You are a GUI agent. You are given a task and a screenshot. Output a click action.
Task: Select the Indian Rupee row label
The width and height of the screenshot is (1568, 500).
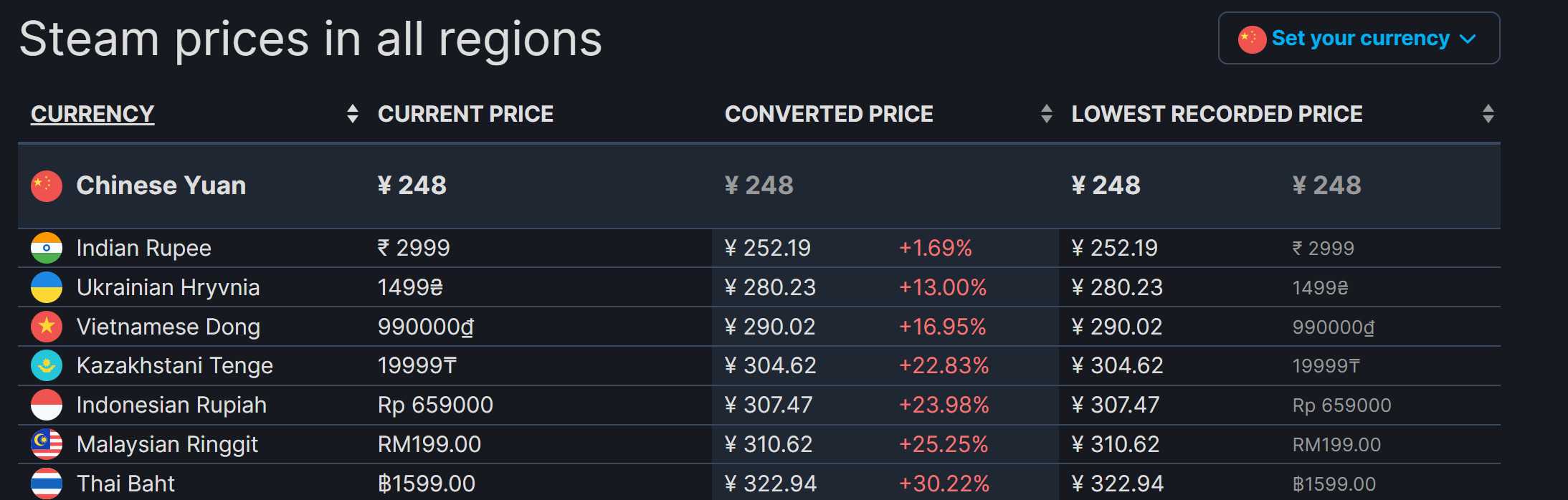(144, 249)
